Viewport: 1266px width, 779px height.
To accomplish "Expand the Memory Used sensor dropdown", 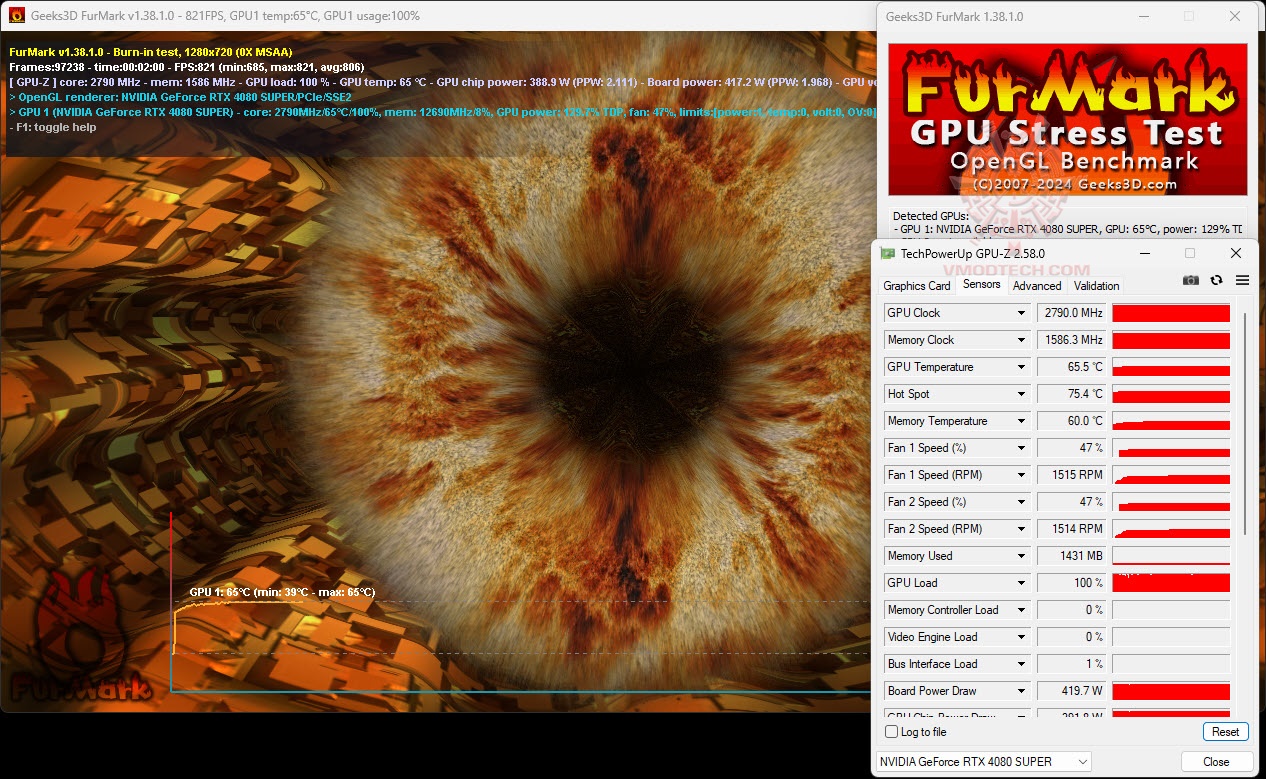I will click(1021, 556).
